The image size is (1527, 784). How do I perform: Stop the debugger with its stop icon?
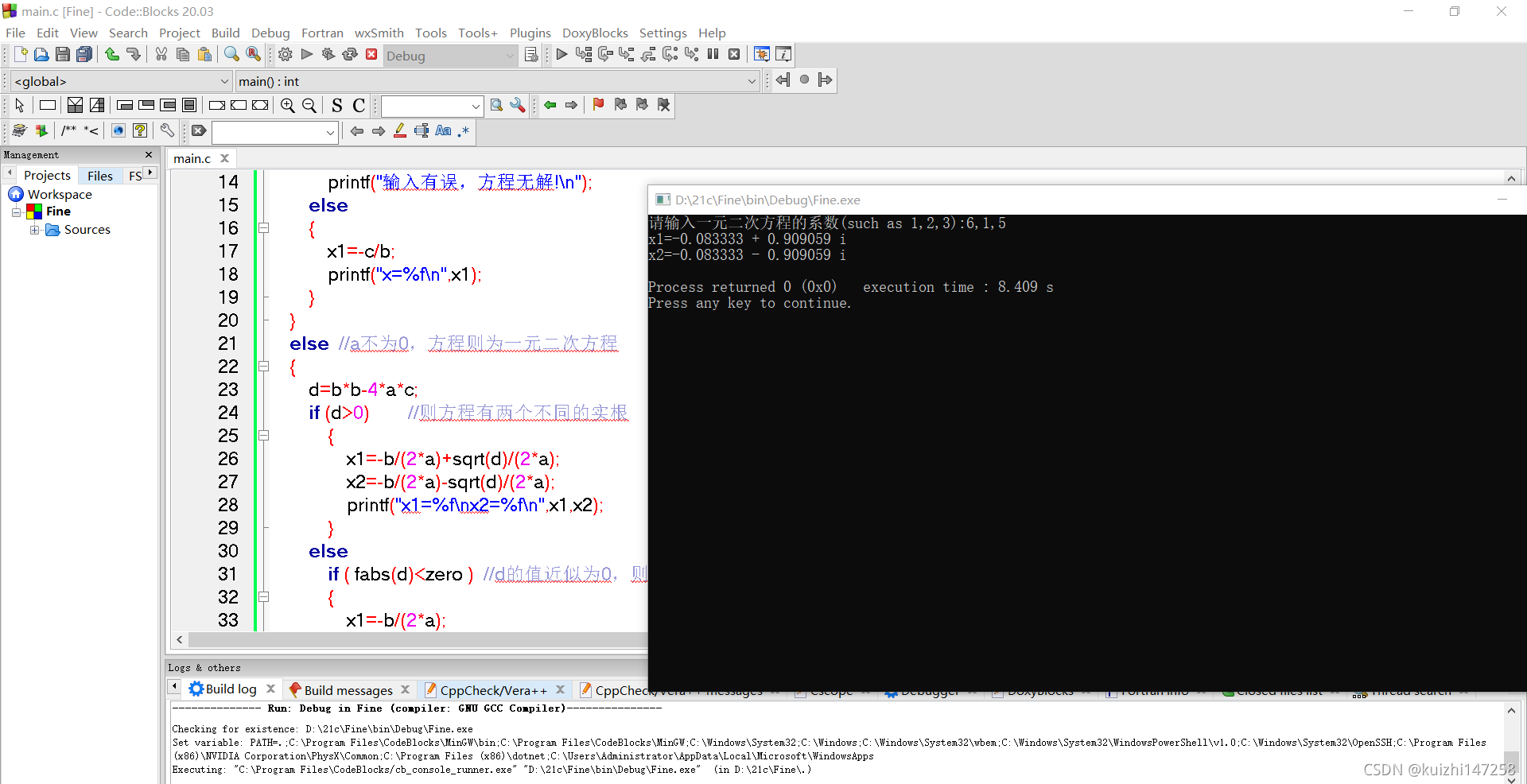(x=734, y=54)
